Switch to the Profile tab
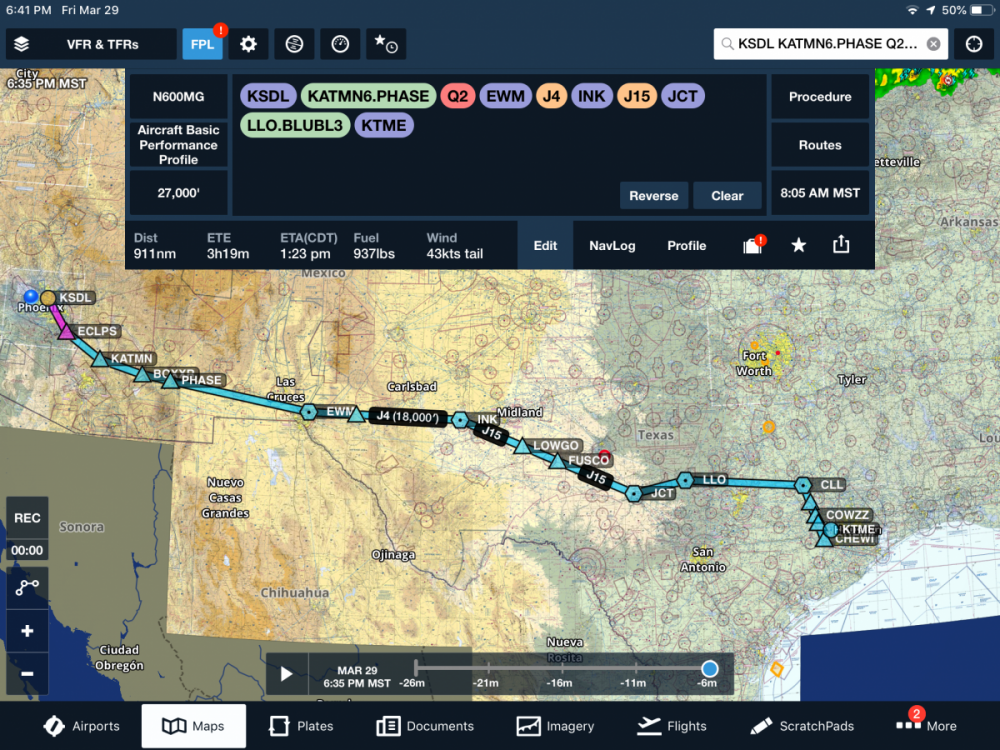Screen dimensions: 1000x750 [x=686, y=246]
